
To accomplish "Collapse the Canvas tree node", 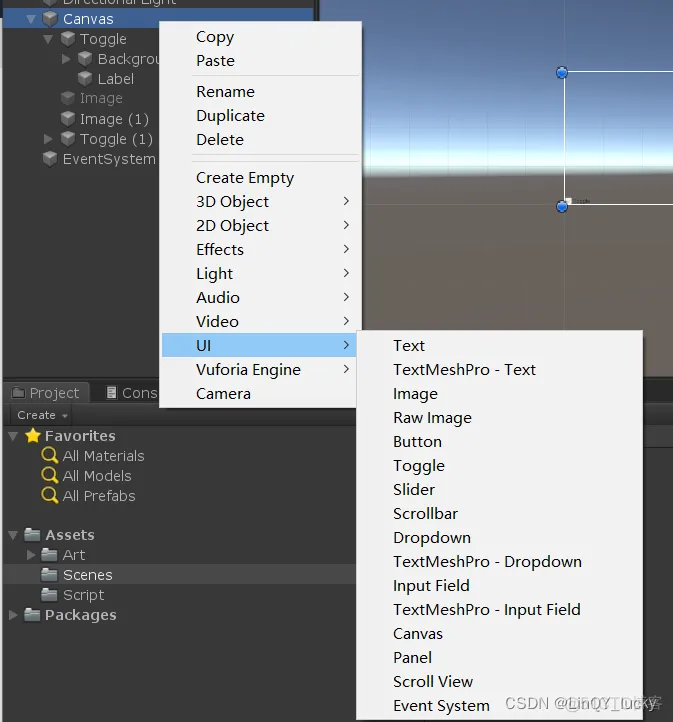I will (31, 19).
